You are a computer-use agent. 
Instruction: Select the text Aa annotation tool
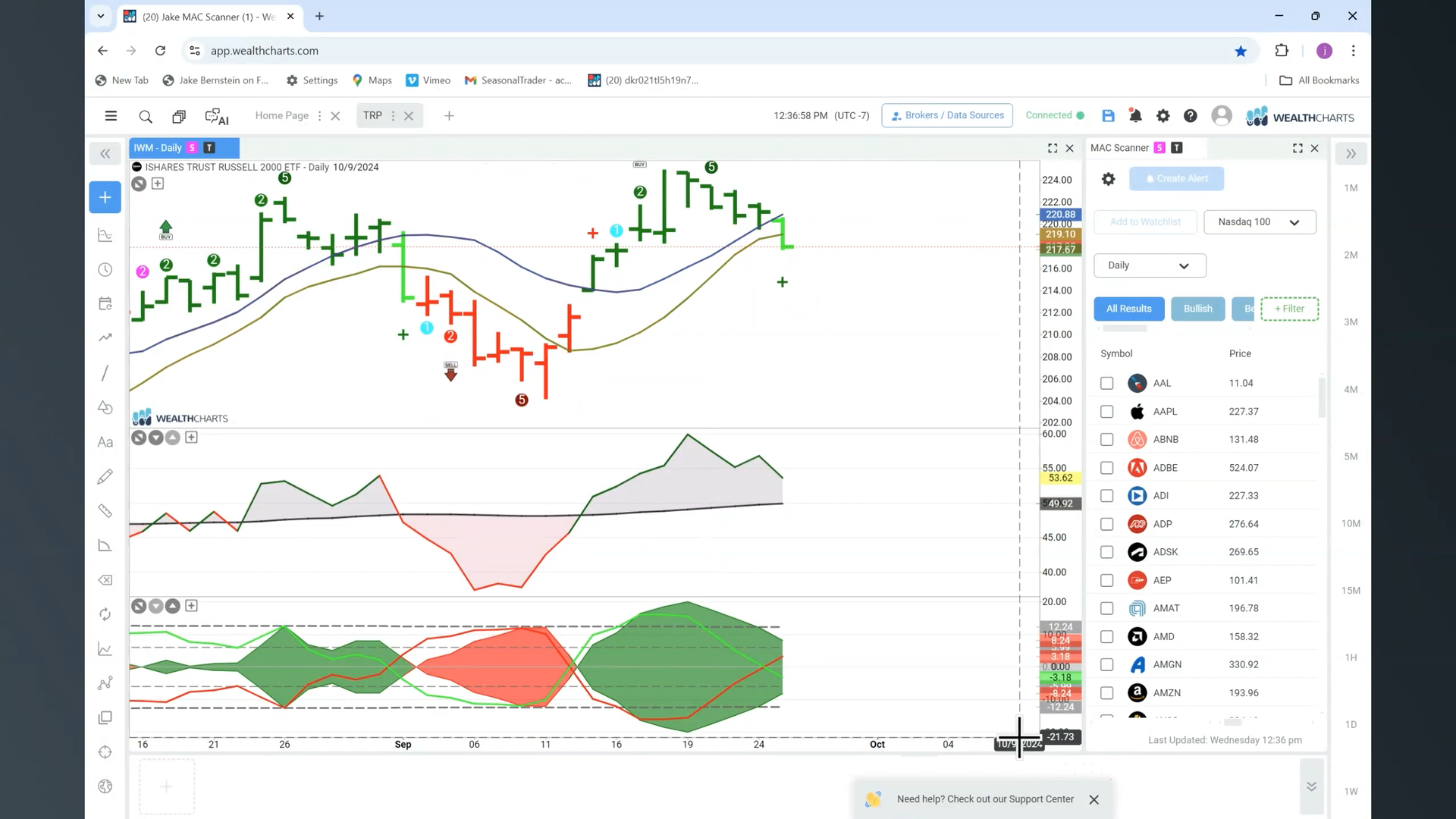coord(105,442)
